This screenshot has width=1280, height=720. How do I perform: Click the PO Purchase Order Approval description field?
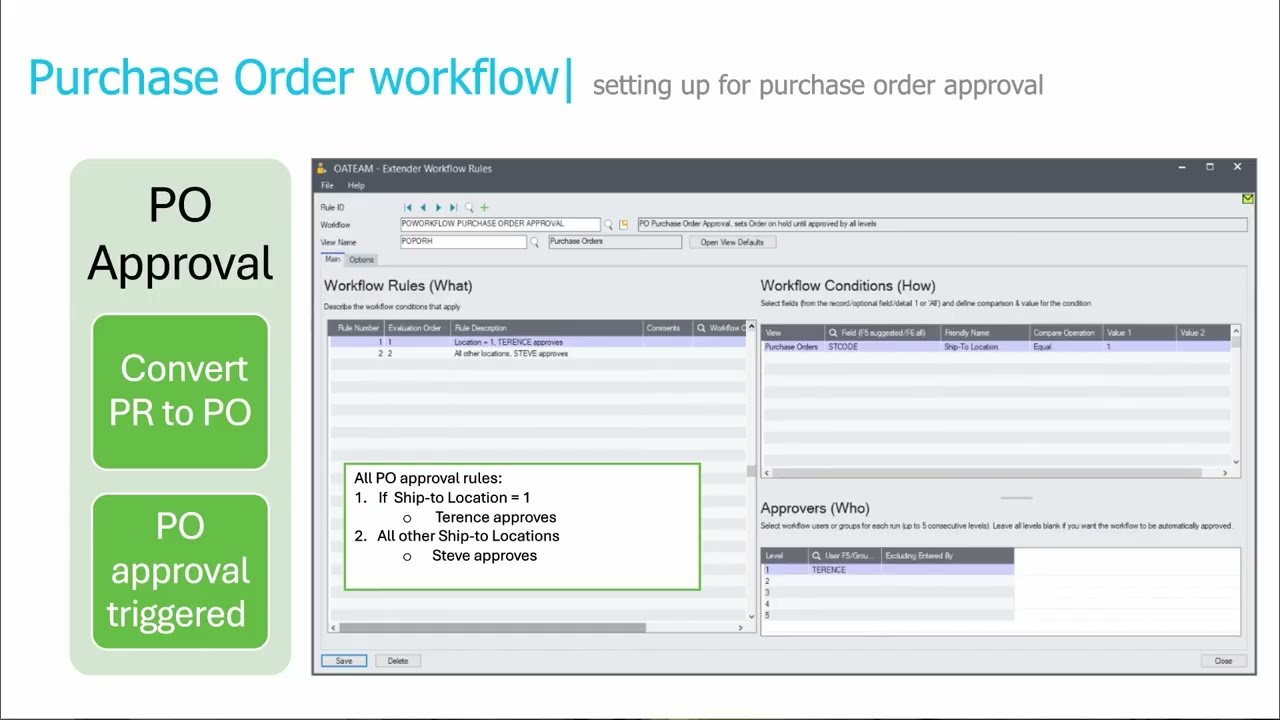point(942,224)
